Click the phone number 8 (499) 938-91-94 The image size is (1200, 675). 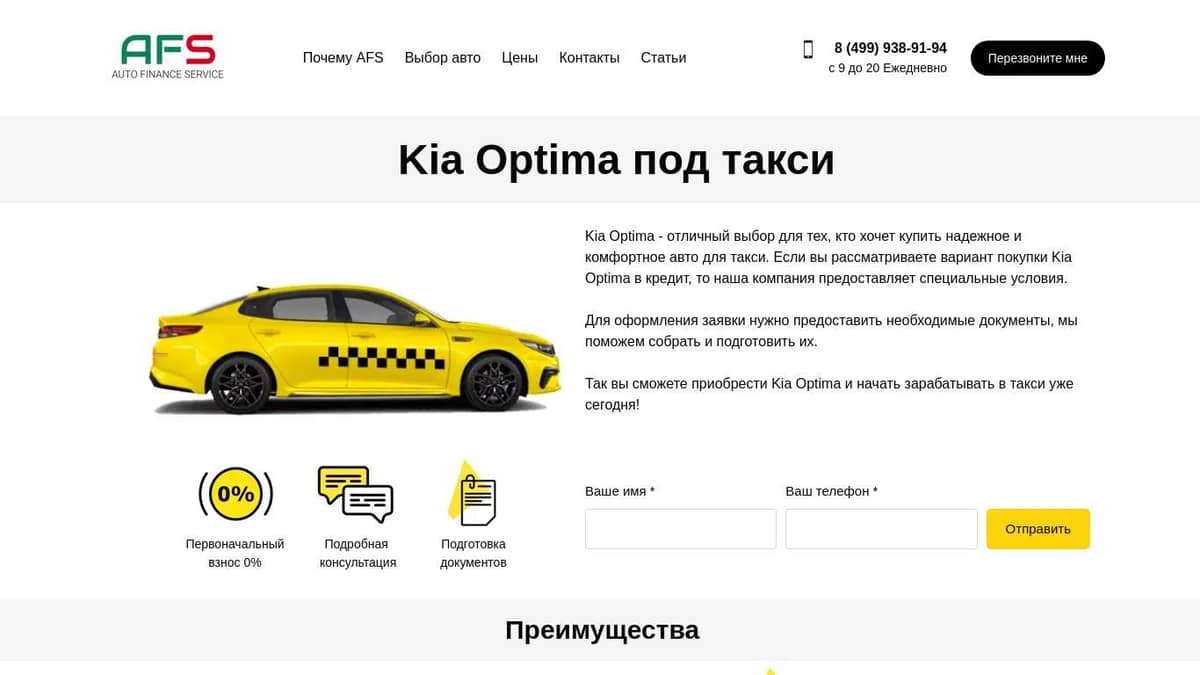(890, 48)
